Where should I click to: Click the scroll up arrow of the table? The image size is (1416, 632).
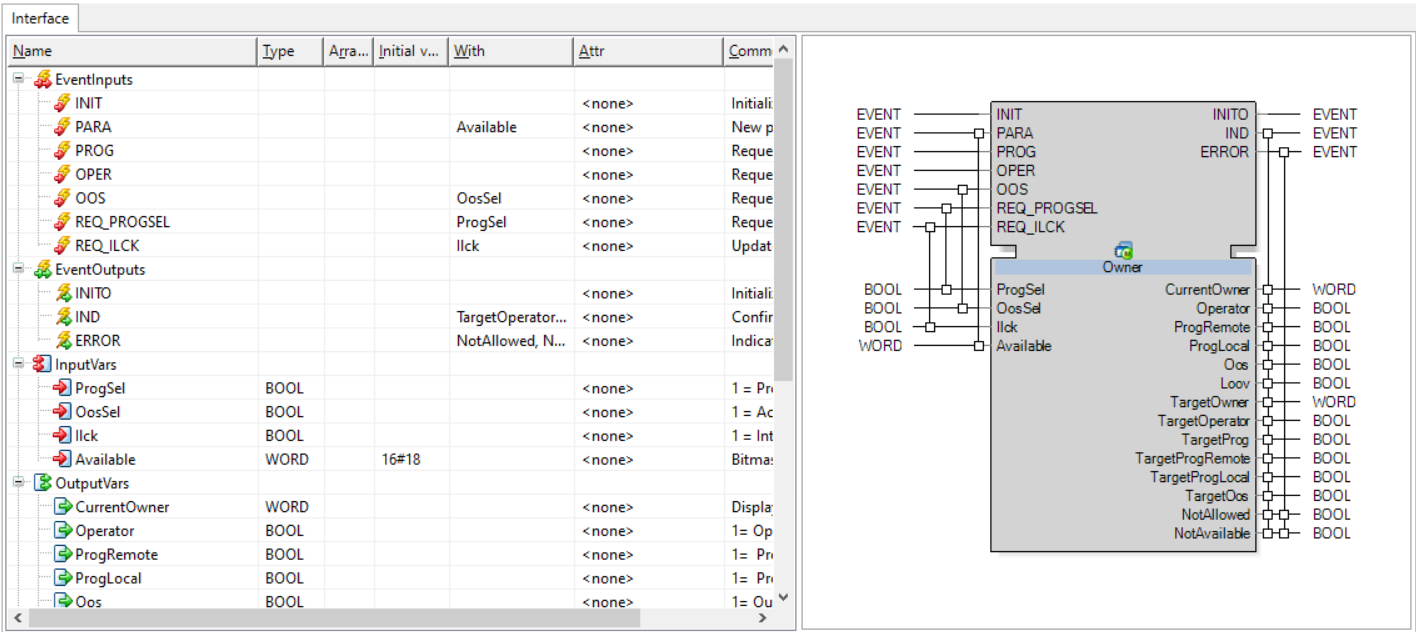tap(783, 48)
